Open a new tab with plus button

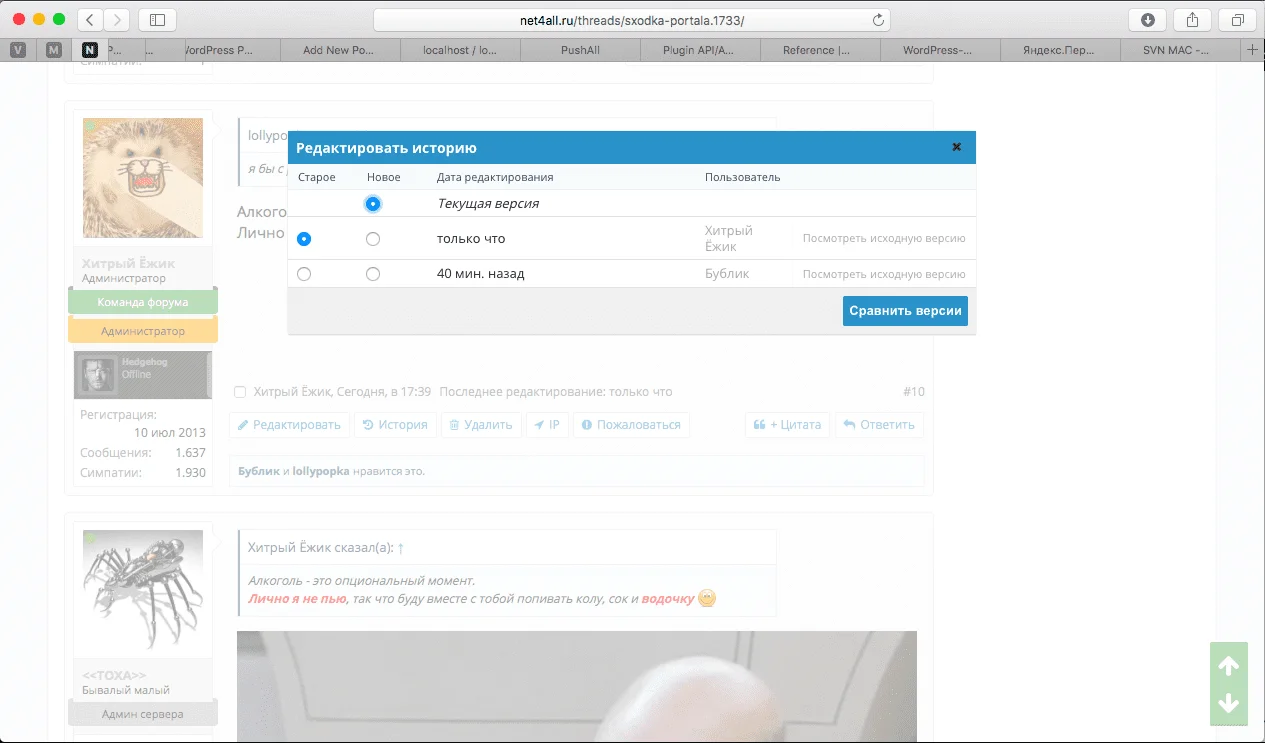click(1252, 50)
